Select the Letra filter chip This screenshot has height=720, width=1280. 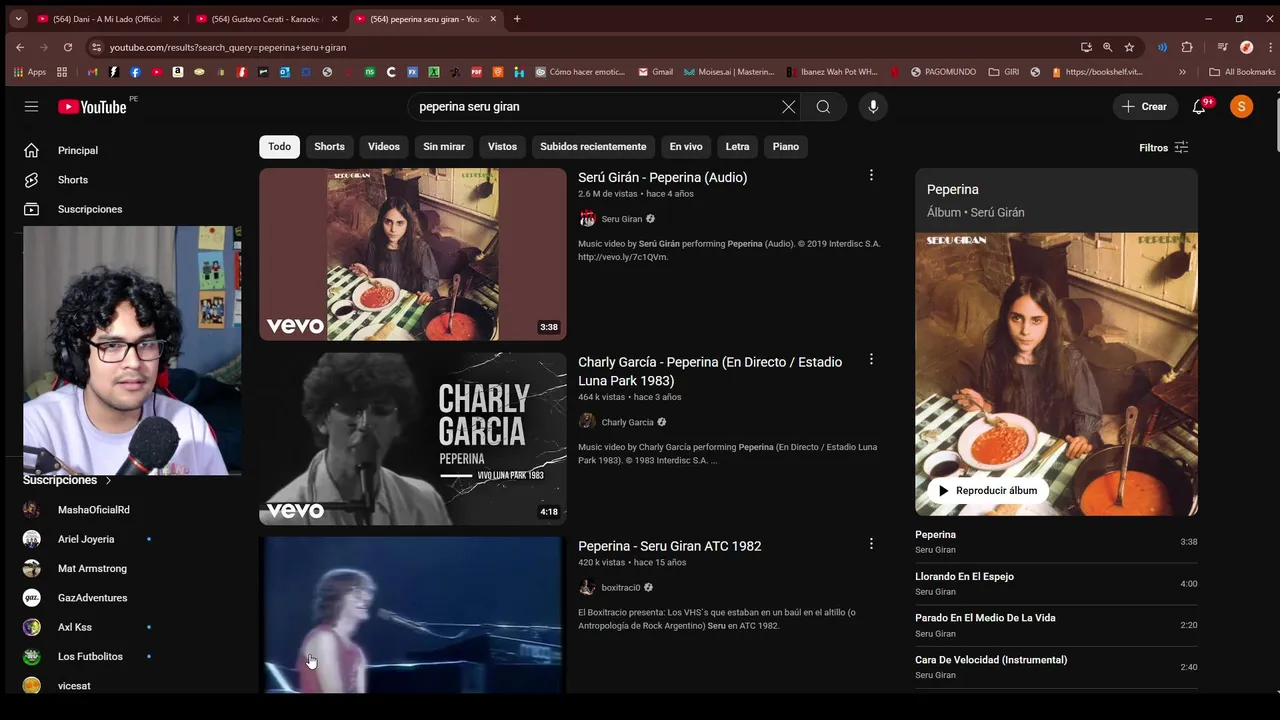coord(737,147)
